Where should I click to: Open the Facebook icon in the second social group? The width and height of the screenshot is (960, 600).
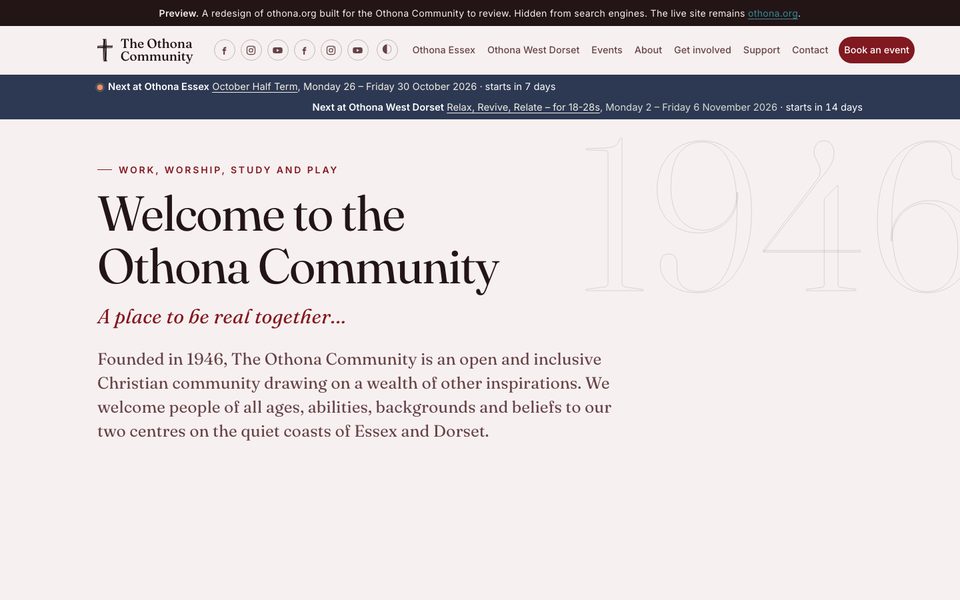click(304, 50)
